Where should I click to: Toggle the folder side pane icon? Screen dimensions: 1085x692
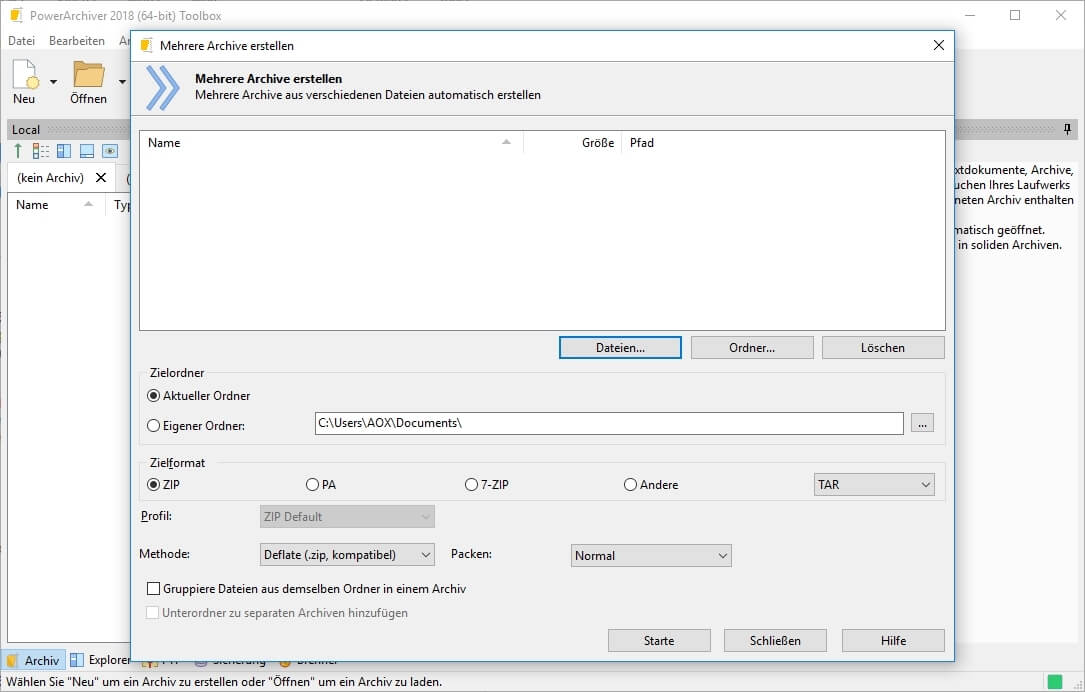point(64,151)
